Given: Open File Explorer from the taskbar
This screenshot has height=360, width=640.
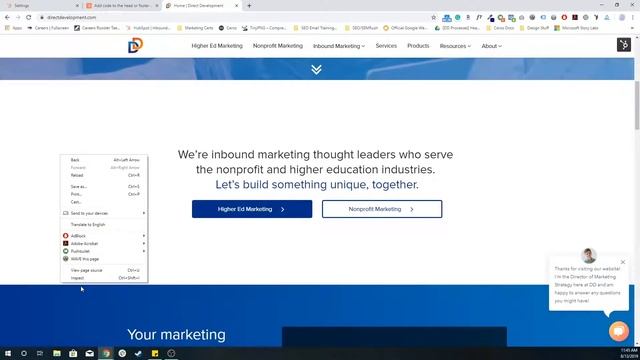Looking at the screenshot, I should [x=57, y=353].
